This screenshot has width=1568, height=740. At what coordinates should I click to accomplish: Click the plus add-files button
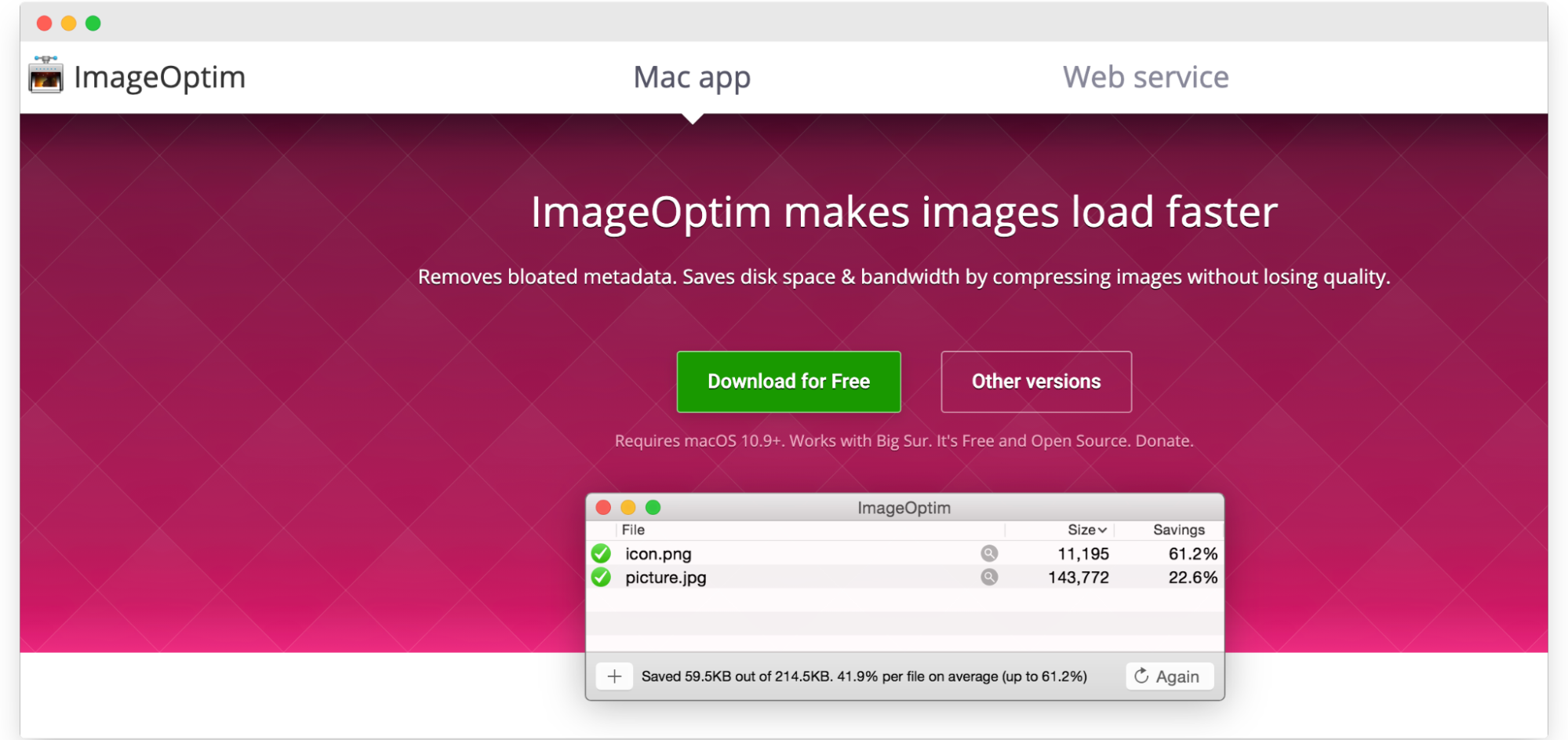(x=615, y=676)
